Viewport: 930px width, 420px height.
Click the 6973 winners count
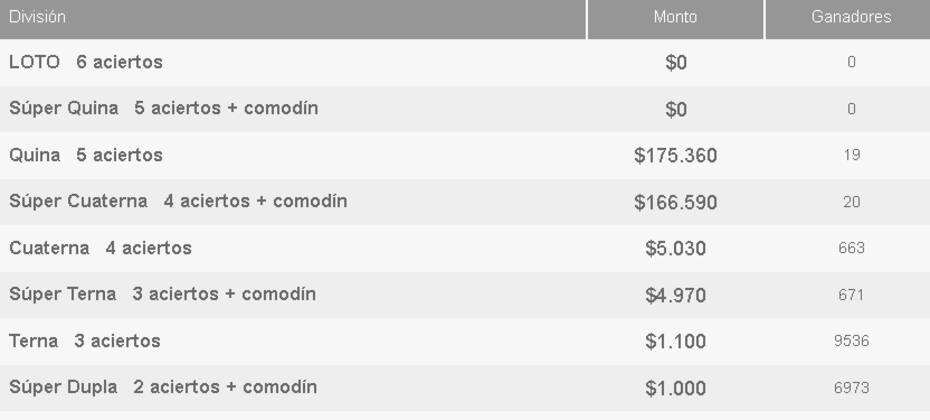pos(851,388)
